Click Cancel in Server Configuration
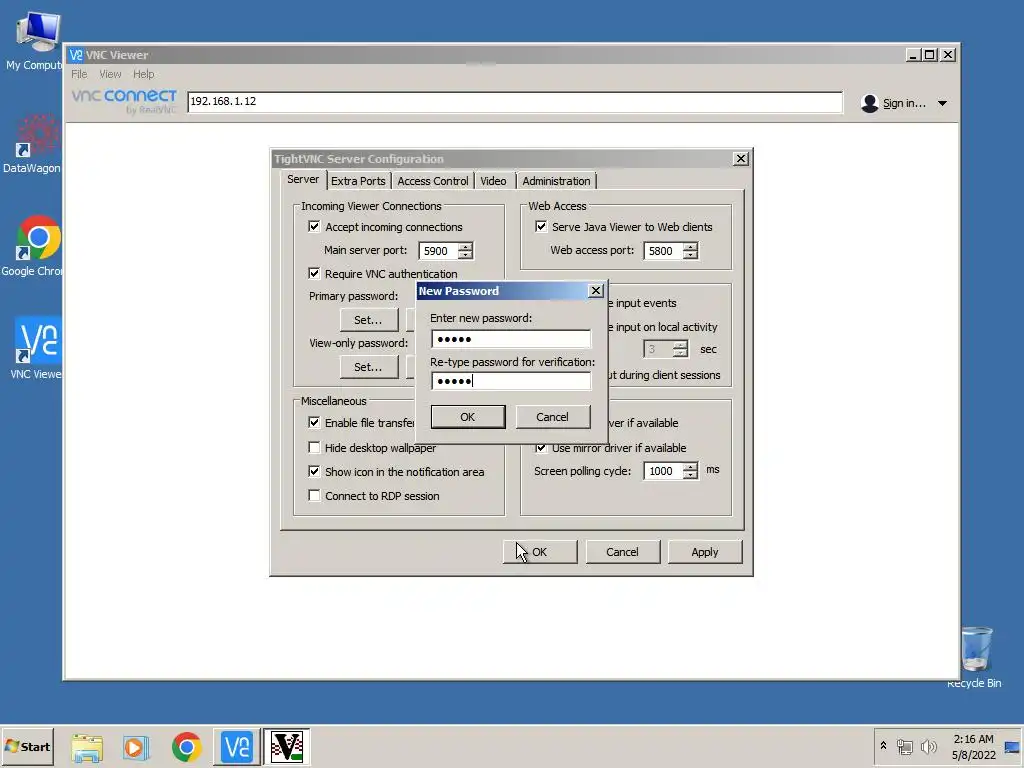 click(622, 552)
